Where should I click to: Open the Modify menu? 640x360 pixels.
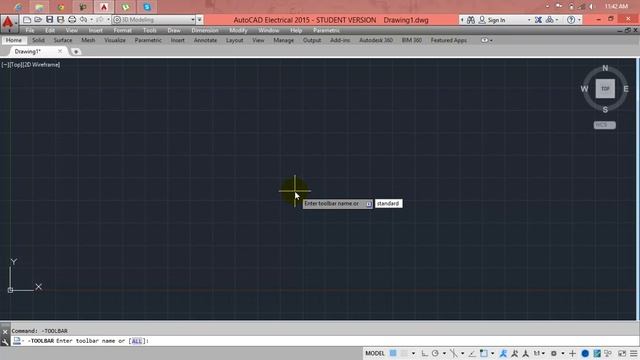(238, 30)
